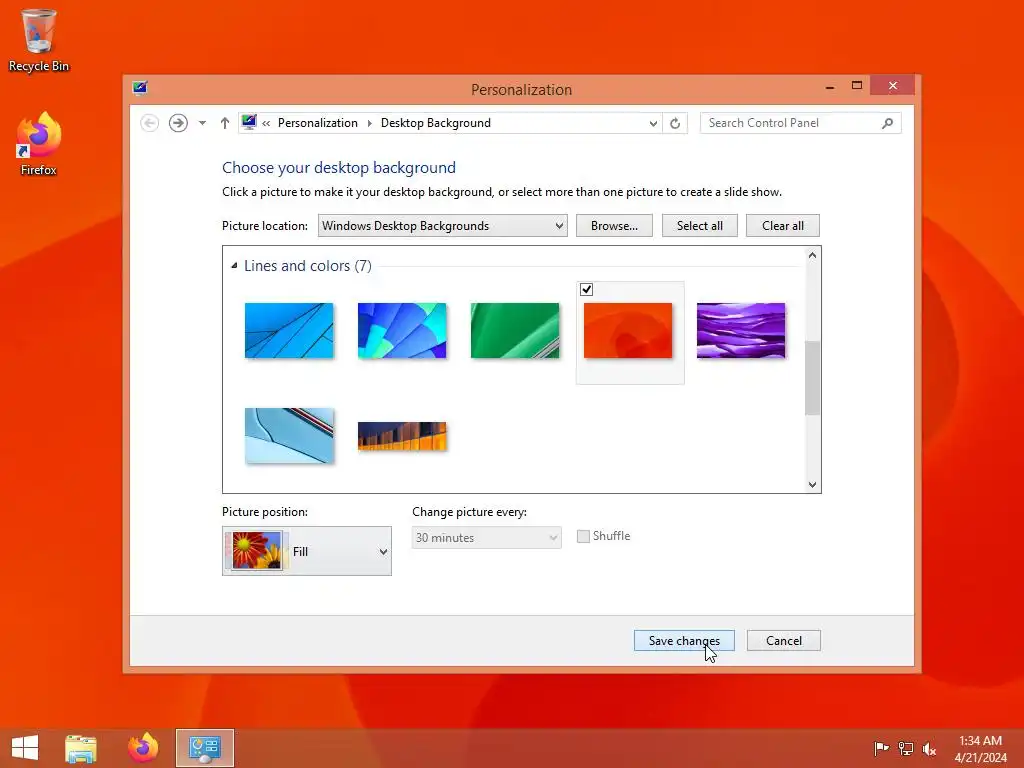1024x768 pixels.
Task: Choose the blue lines wallpaper thumbnail
Action: pyautogui.click(x=289, y=330)
